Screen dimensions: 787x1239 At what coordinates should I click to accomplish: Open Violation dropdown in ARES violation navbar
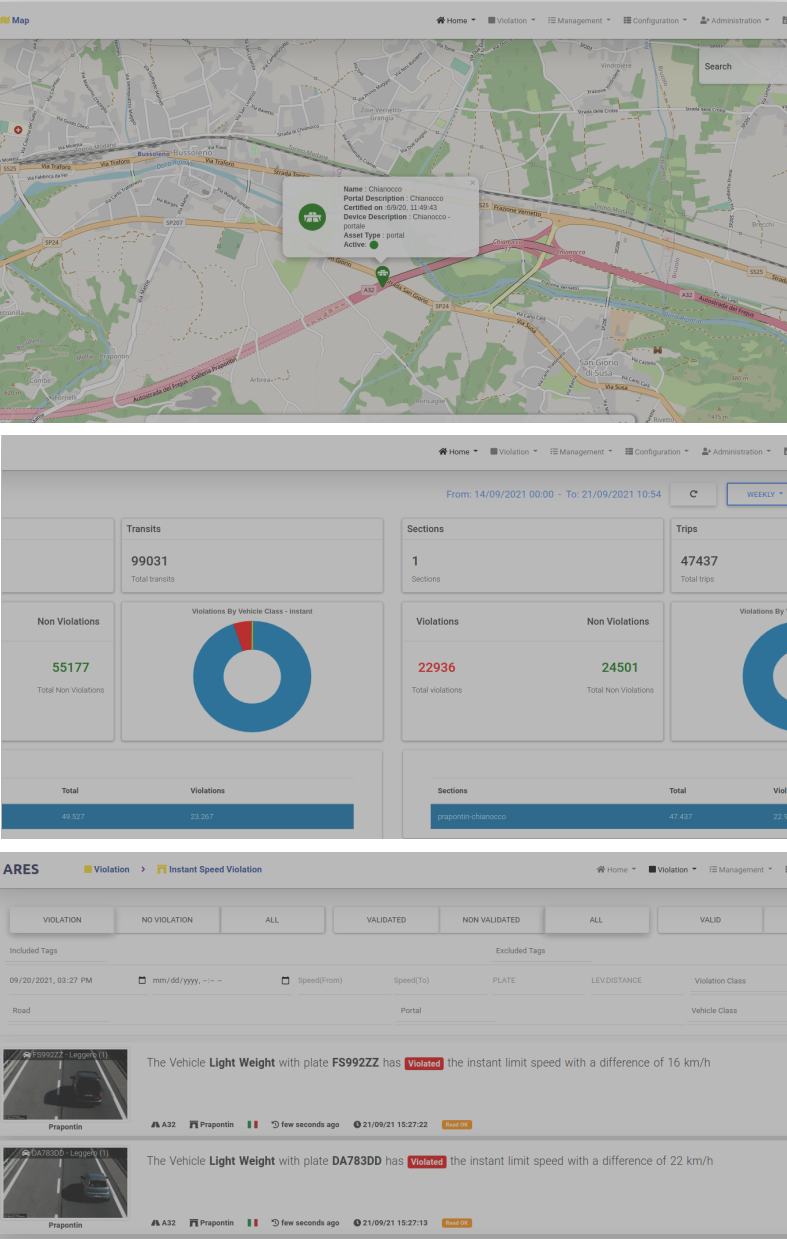point(672,869)
